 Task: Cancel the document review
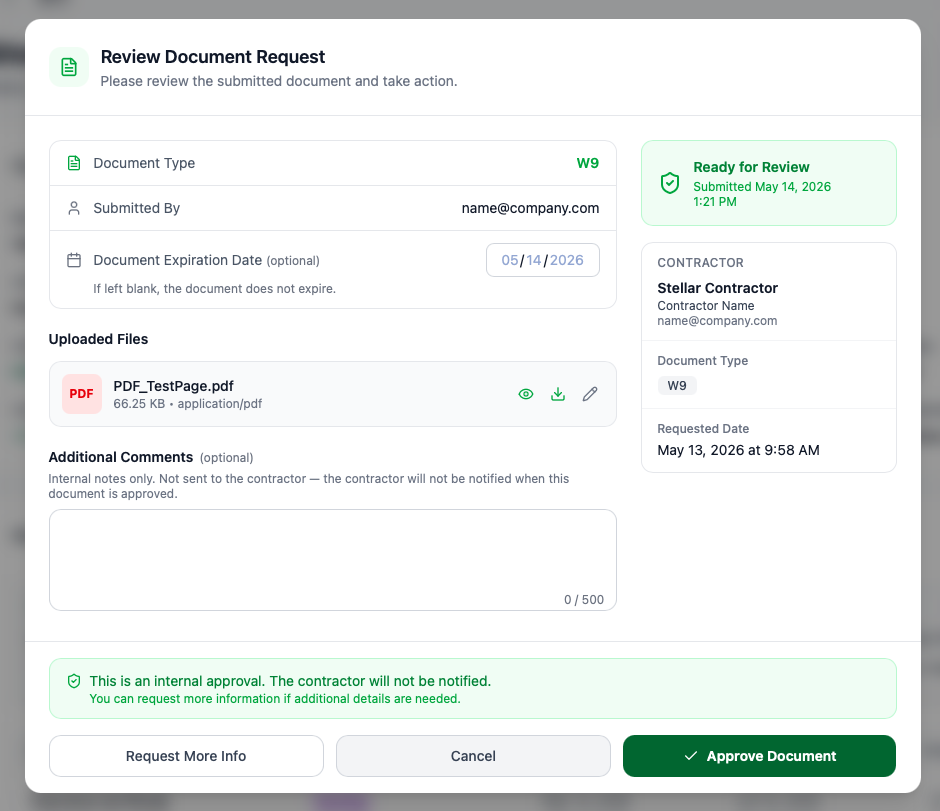[473, 756]
